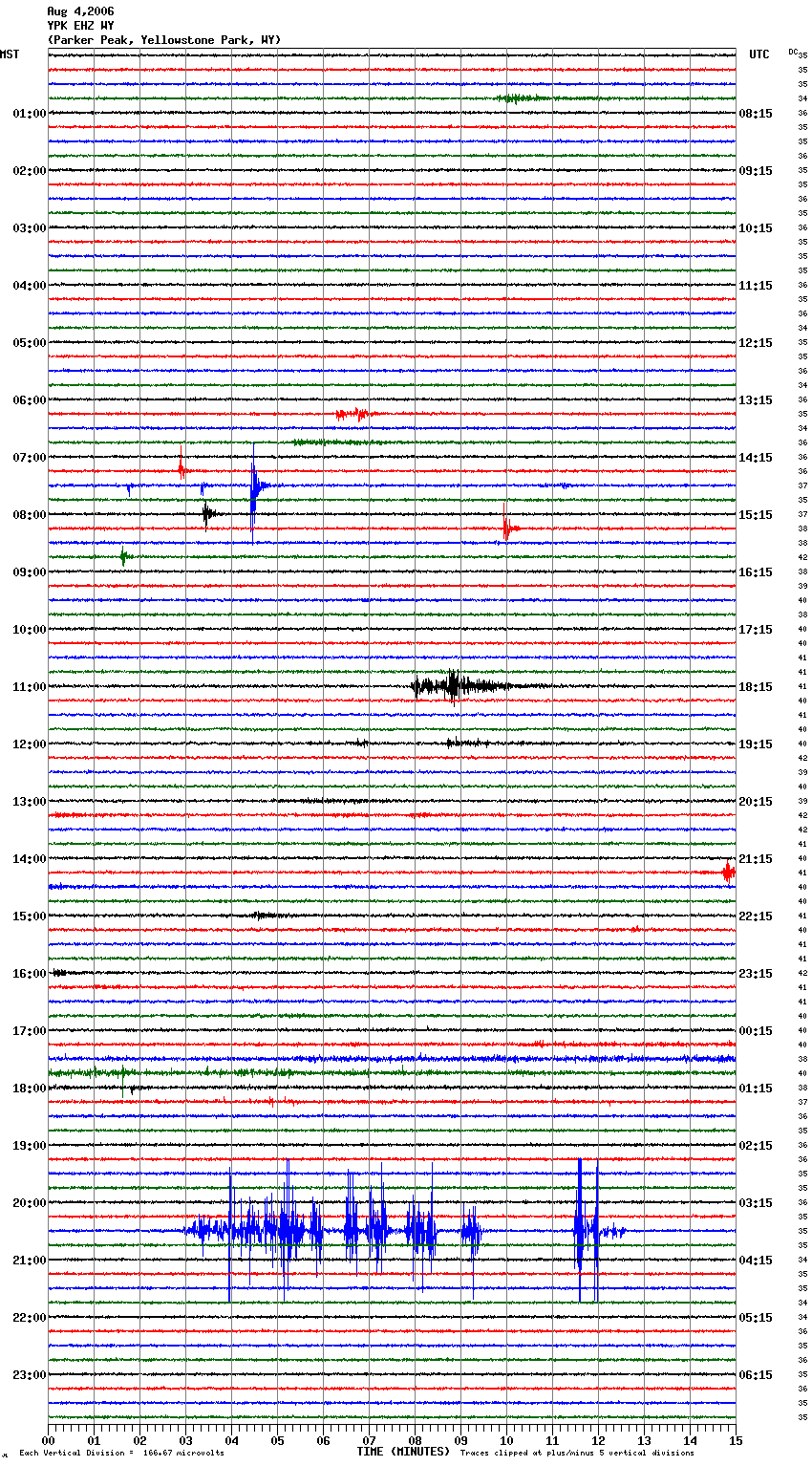Click the "DC" column header
The height and width of the screenshot is (1466, 812).
(793, 51)
